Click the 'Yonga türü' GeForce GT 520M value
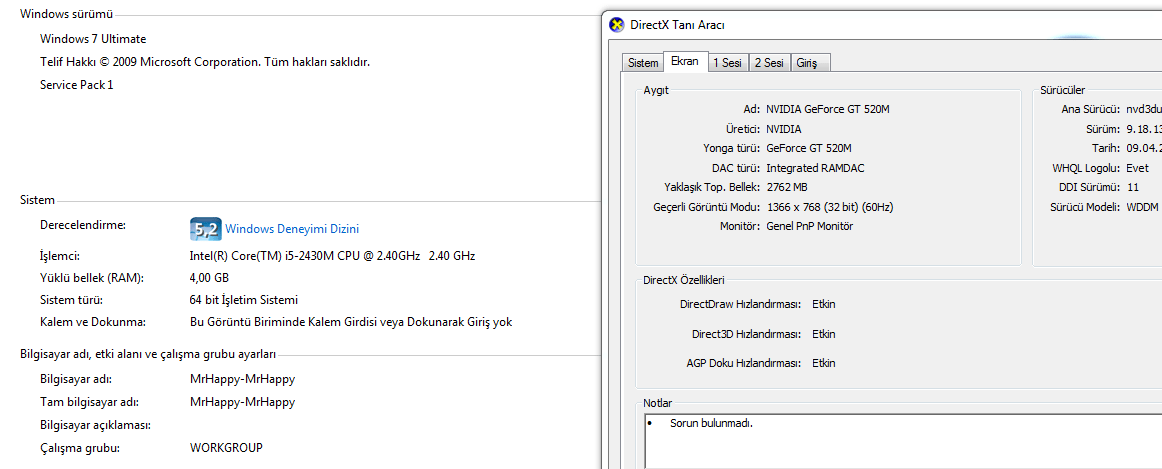 point(809,147)
